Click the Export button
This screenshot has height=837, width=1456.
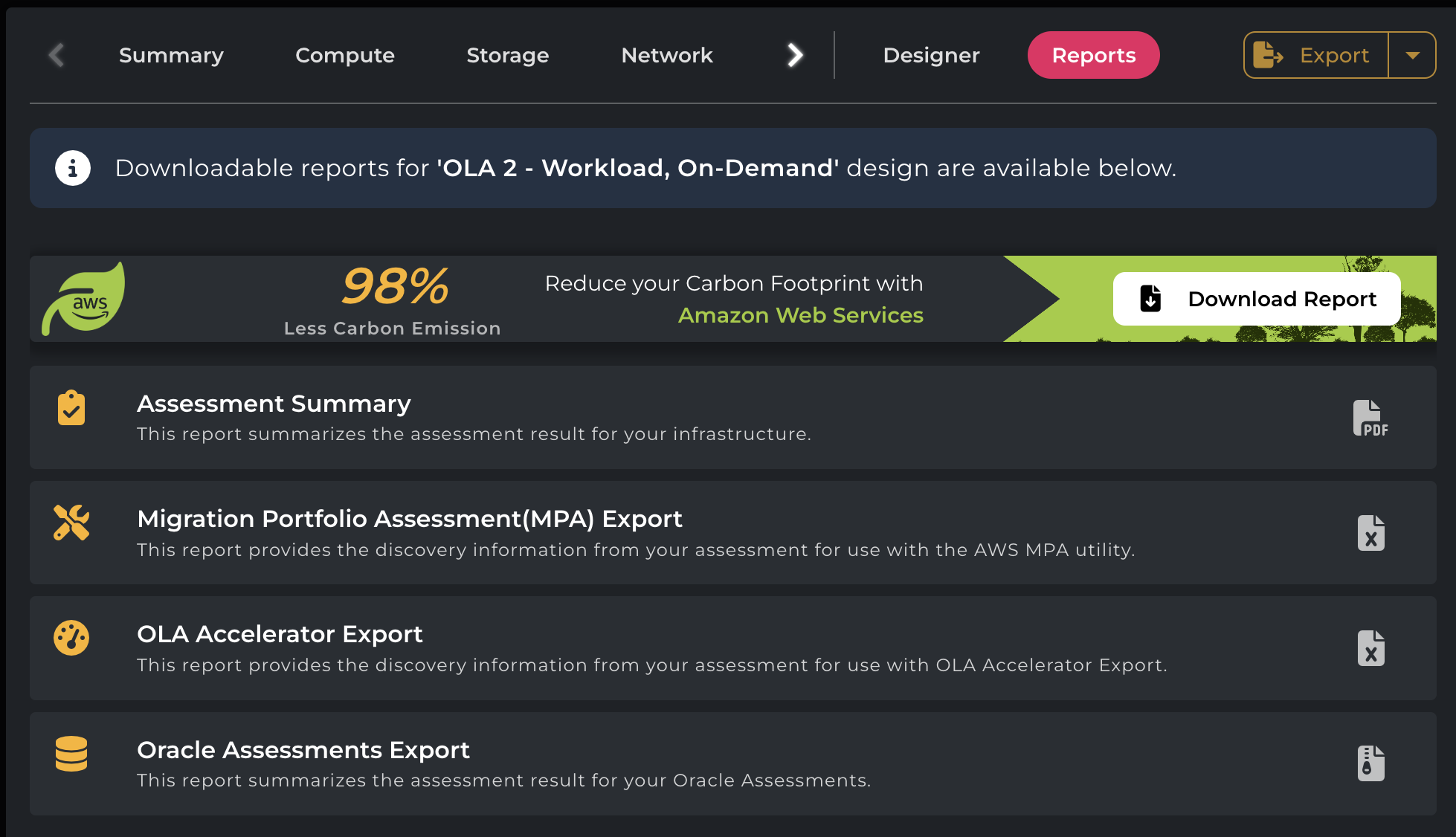point(1315,55)
